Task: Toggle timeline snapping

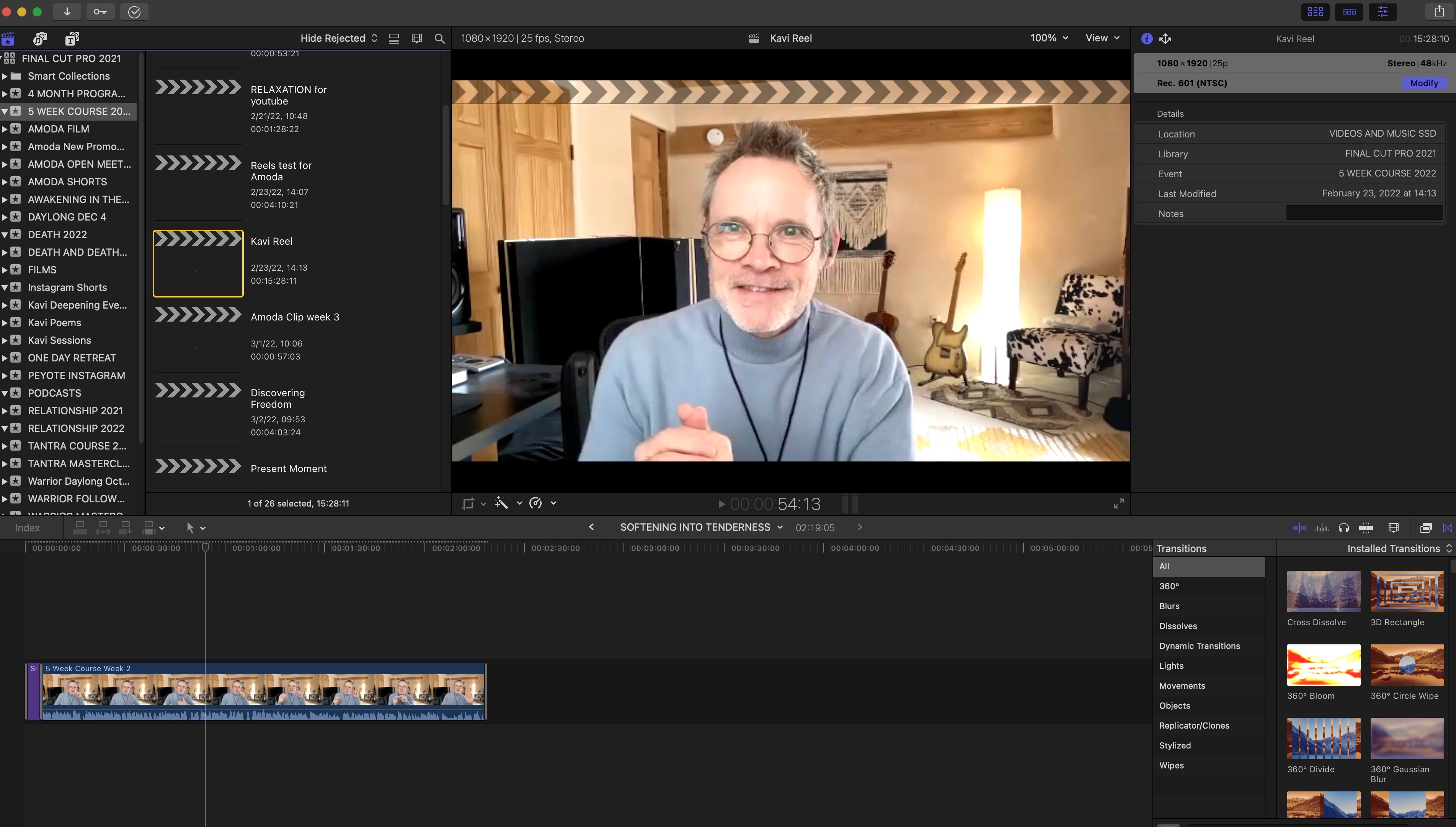Action: point(1366,528)
